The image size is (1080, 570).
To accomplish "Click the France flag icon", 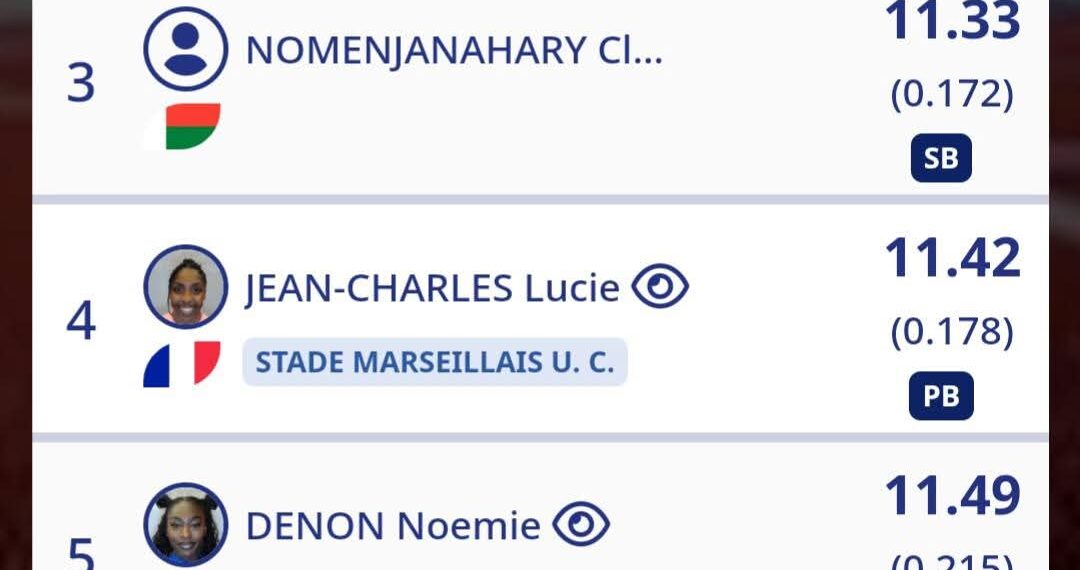I will 181,363.
